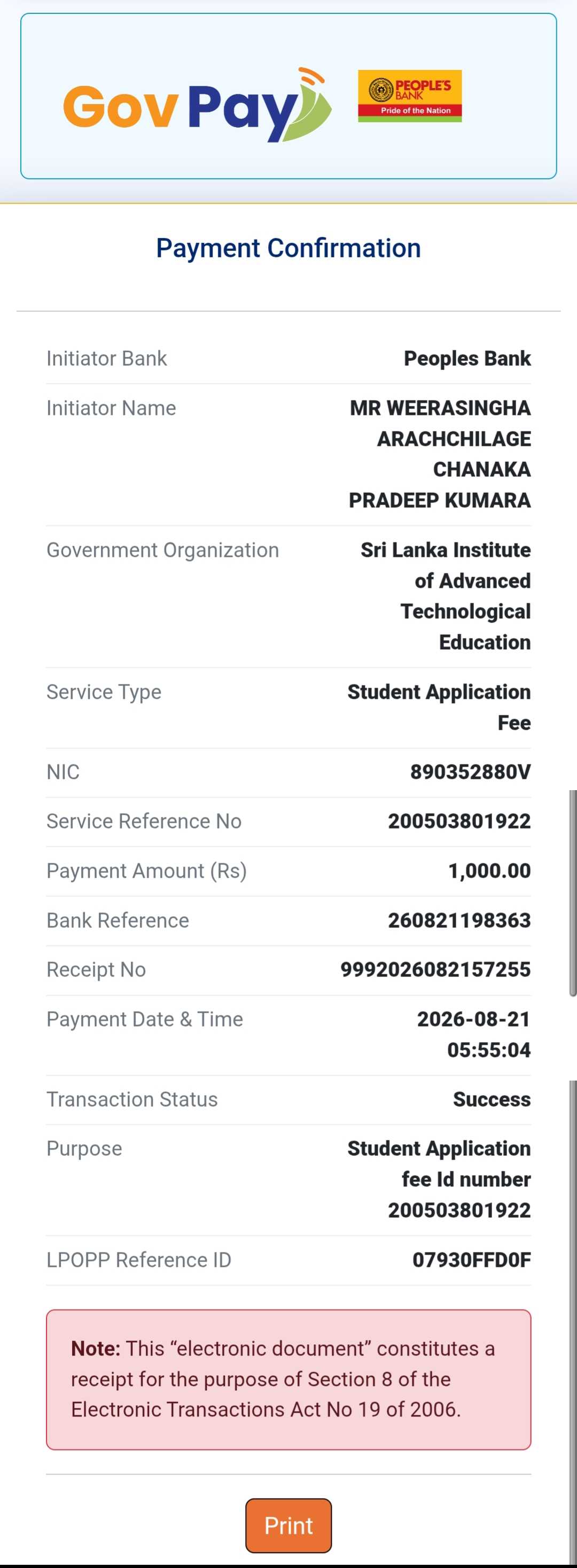Click the Initiator Name value text
This screenshot has width=577, height=1568.
click(439, 454)
